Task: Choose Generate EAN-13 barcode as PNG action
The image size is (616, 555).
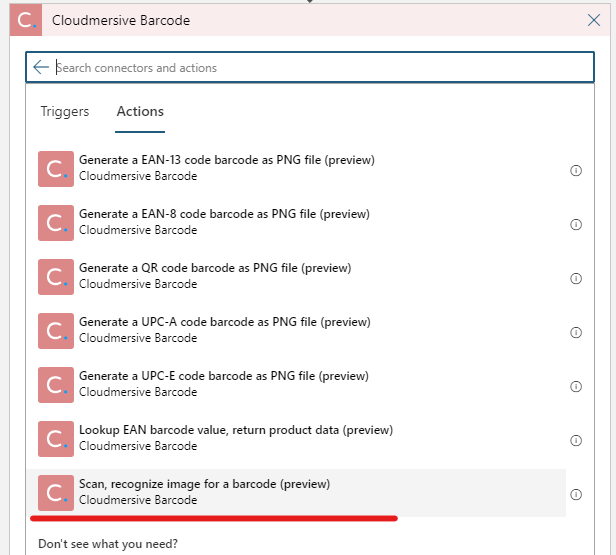Action: [228, 168]
